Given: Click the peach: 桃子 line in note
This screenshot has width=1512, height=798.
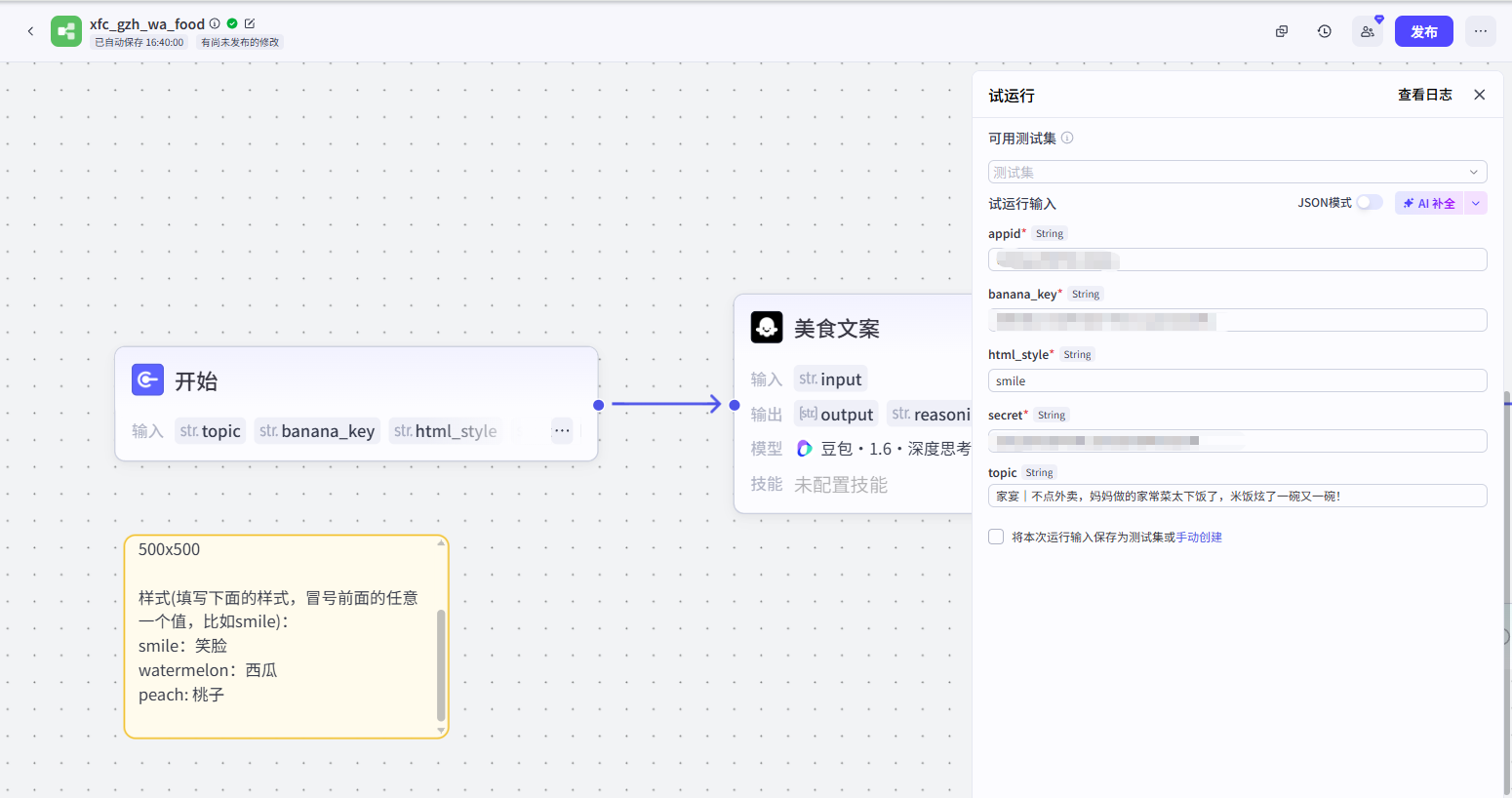Looking at the screenshot, I should [181, 695].
